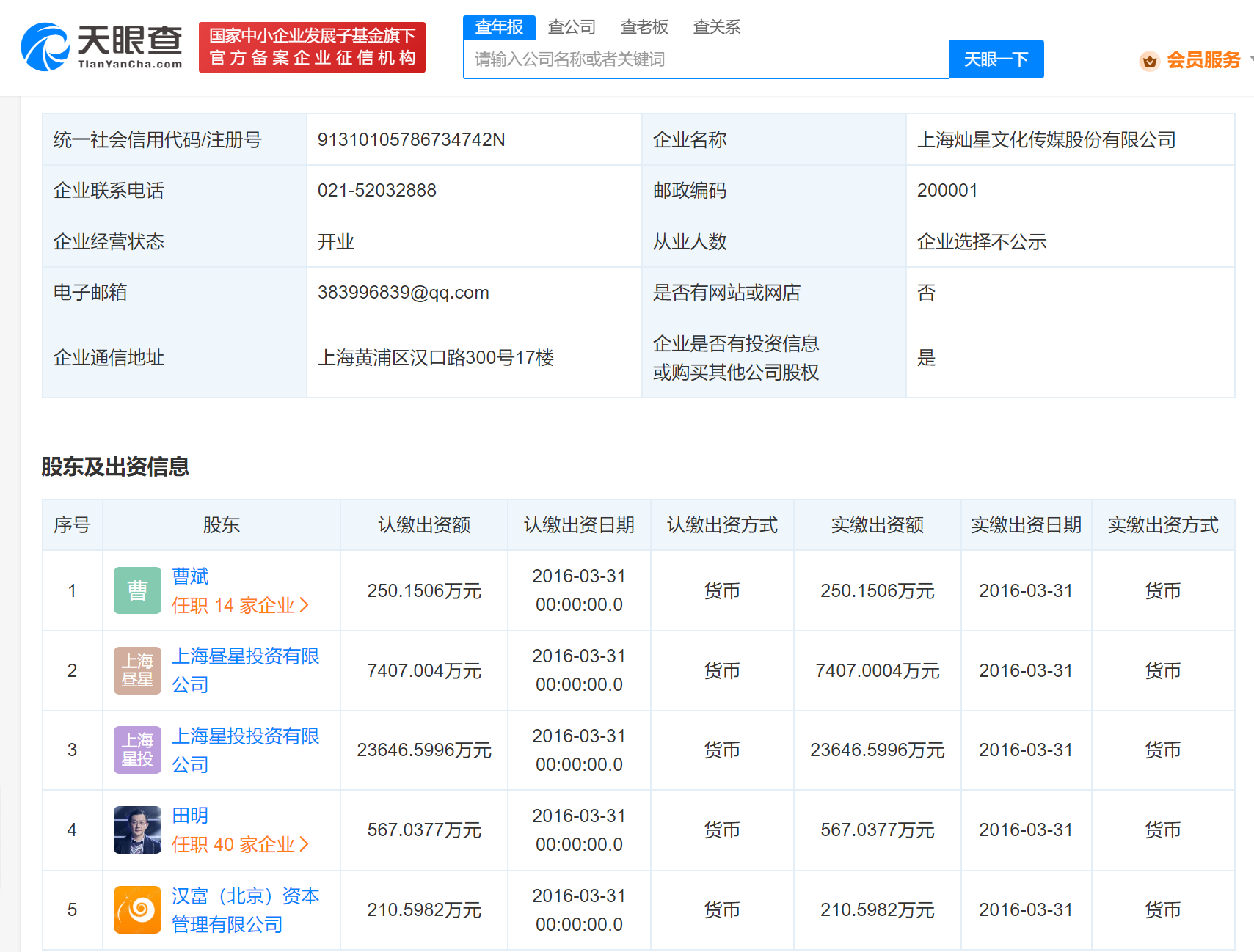Click the 汉富 spiral logo icon
The height and width of the screenshot is (952, 1254).
point(136,909)
